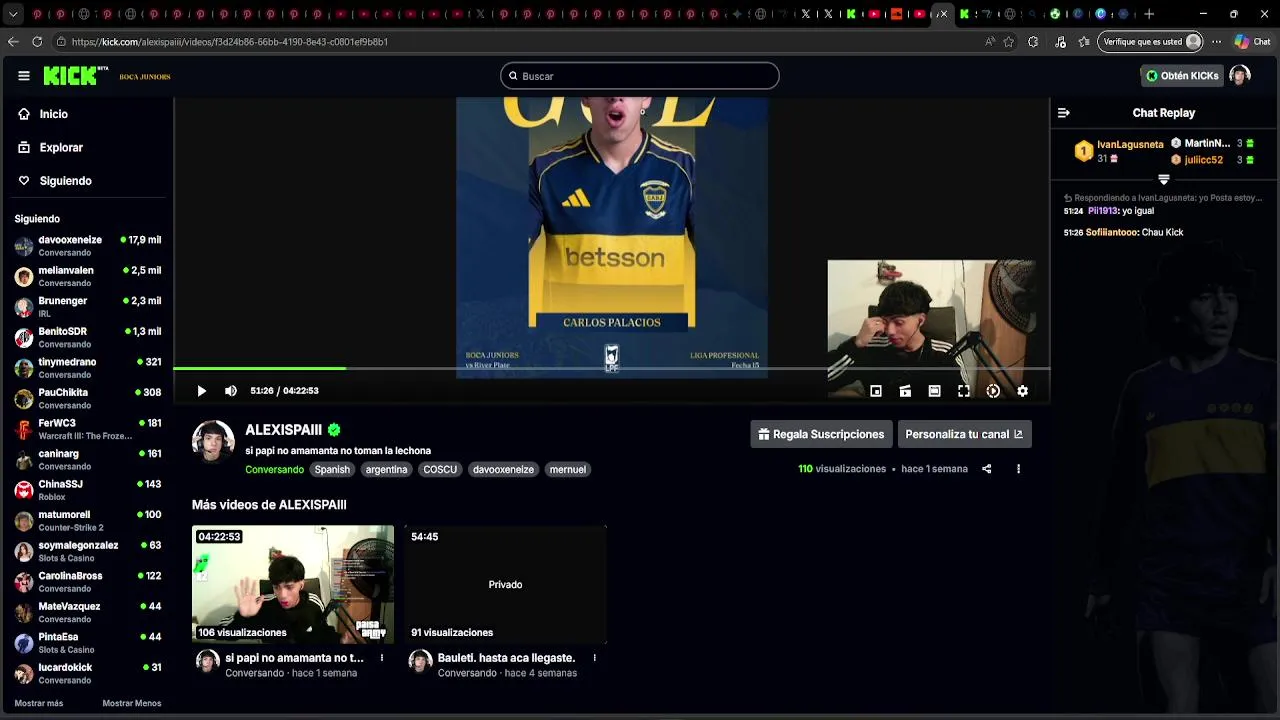Image resolution: width=1280 pixels, height=720 pixels.
Task: Expand the chat leaderboard chevron
Action: (1164, 180)
